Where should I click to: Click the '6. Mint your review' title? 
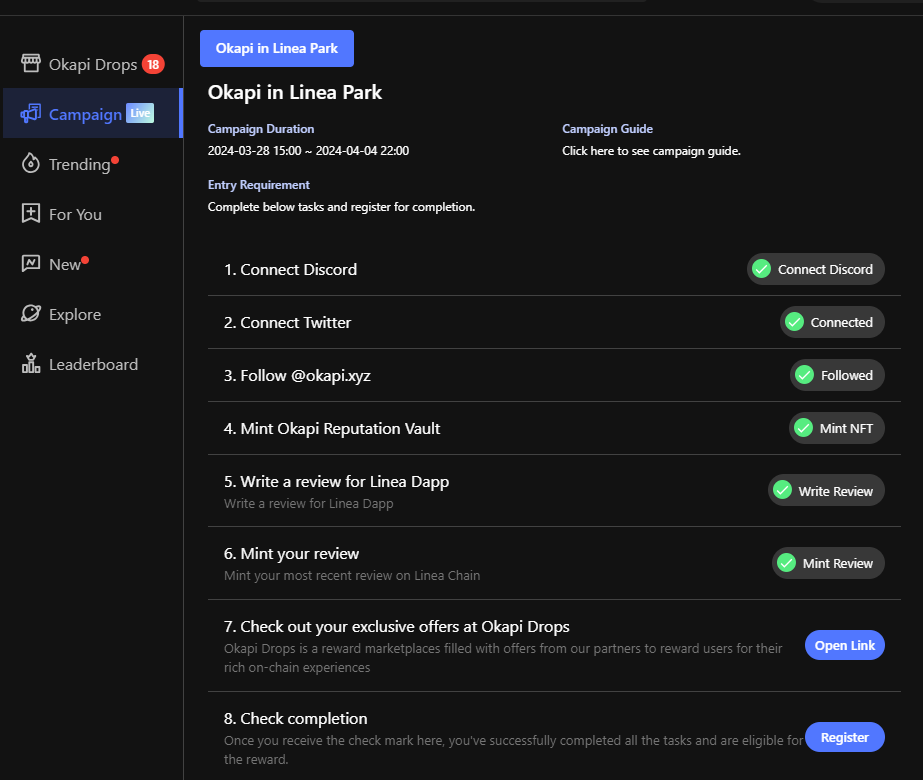point(291,553)
